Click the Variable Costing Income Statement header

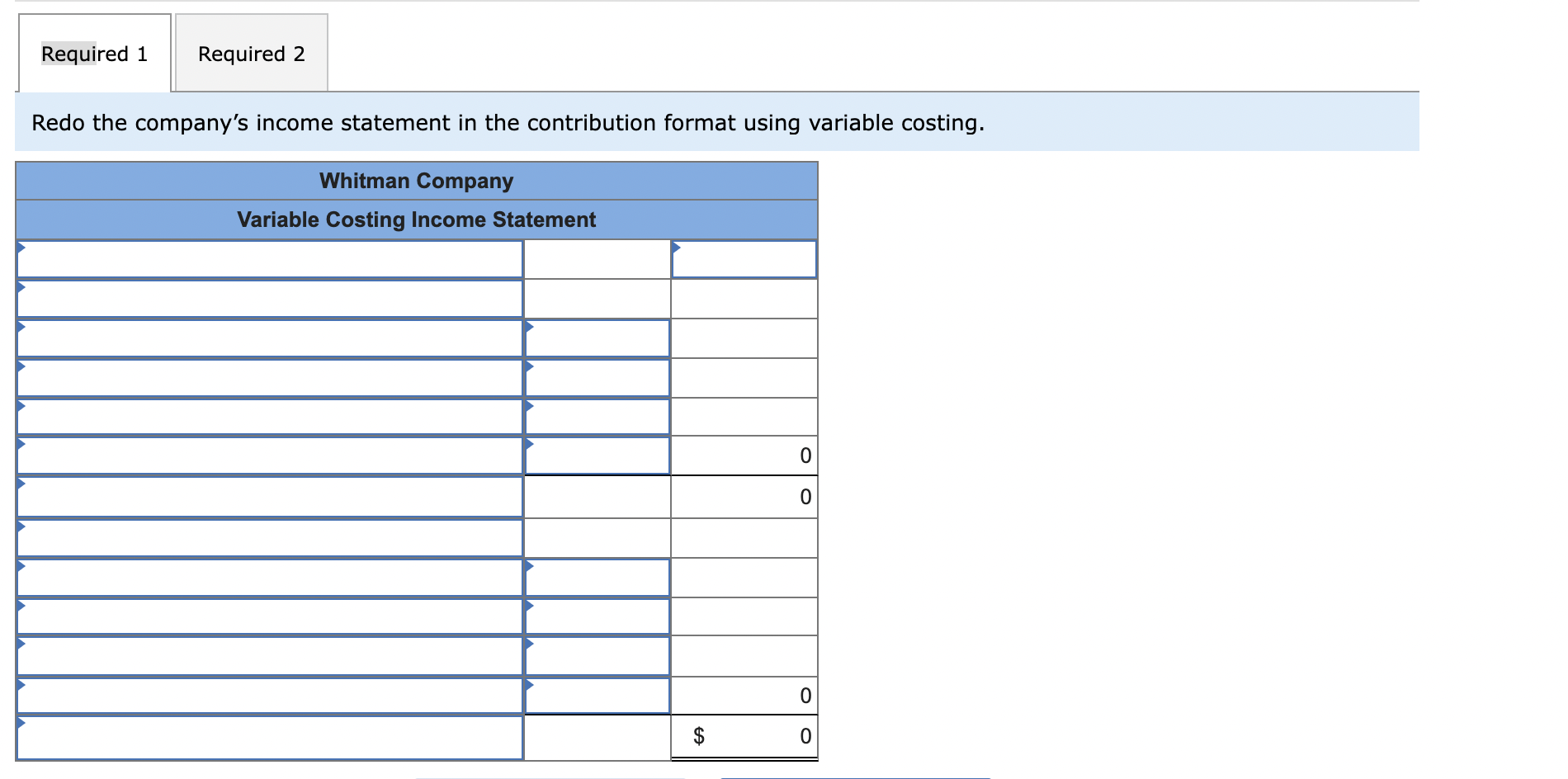tap(417, 220)
